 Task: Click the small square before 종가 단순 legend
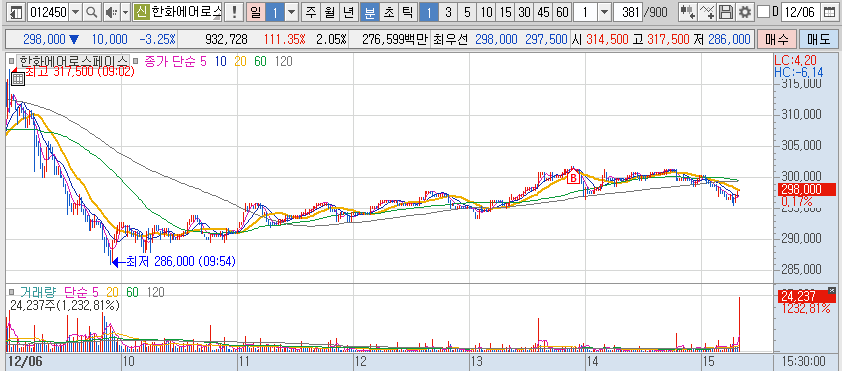tap(136, 61)
